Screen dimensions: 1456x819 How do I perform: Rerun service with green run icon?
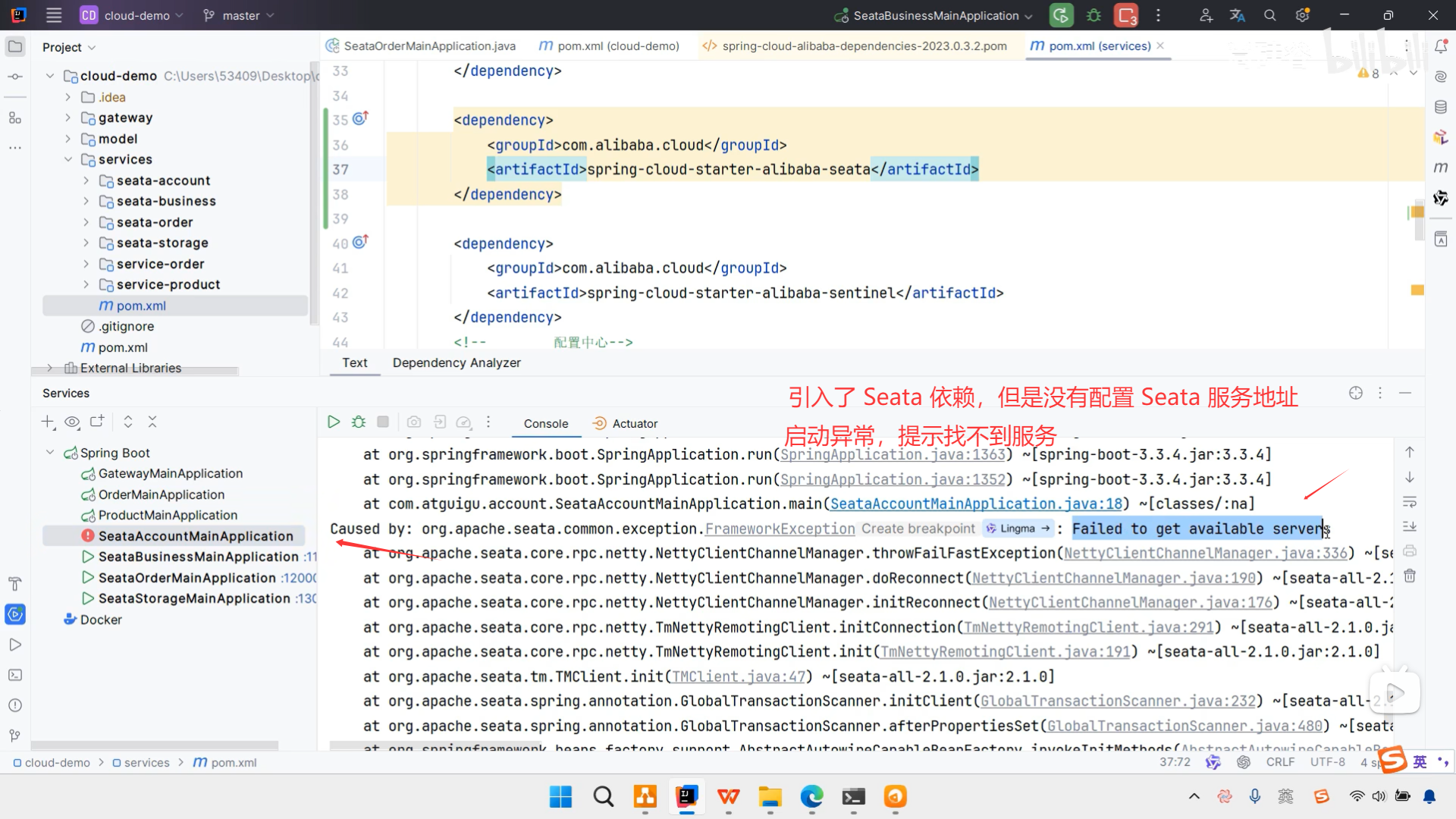point(333,422)
